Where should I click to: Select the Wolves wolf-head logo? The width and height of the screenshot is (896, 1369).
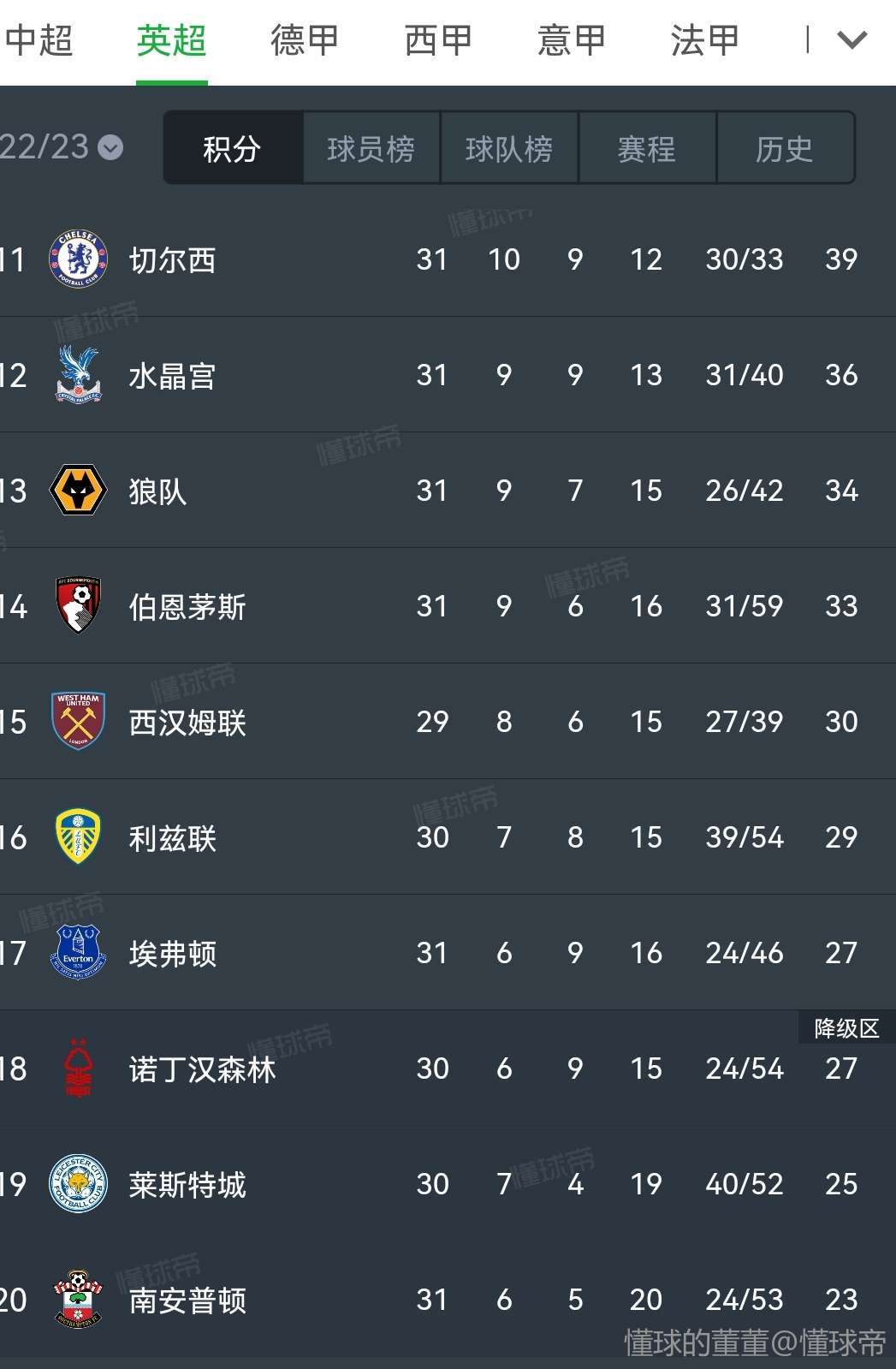tap(78, 490)
